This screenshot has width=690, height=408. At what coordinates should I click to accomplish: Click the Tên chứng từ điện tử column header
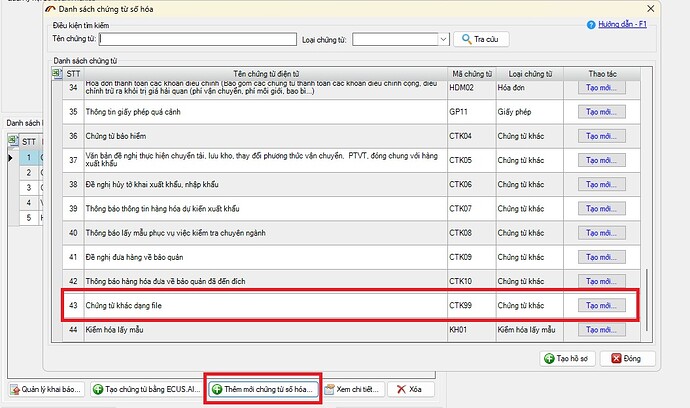pyautogui.click(x=266, y=74)
